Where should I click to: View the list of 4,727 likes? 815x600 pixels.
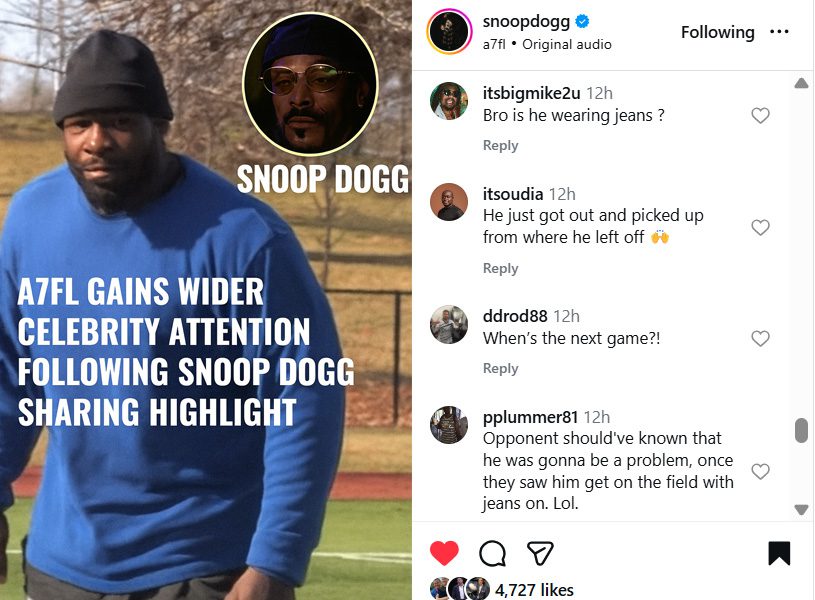(x=534, y=590)
